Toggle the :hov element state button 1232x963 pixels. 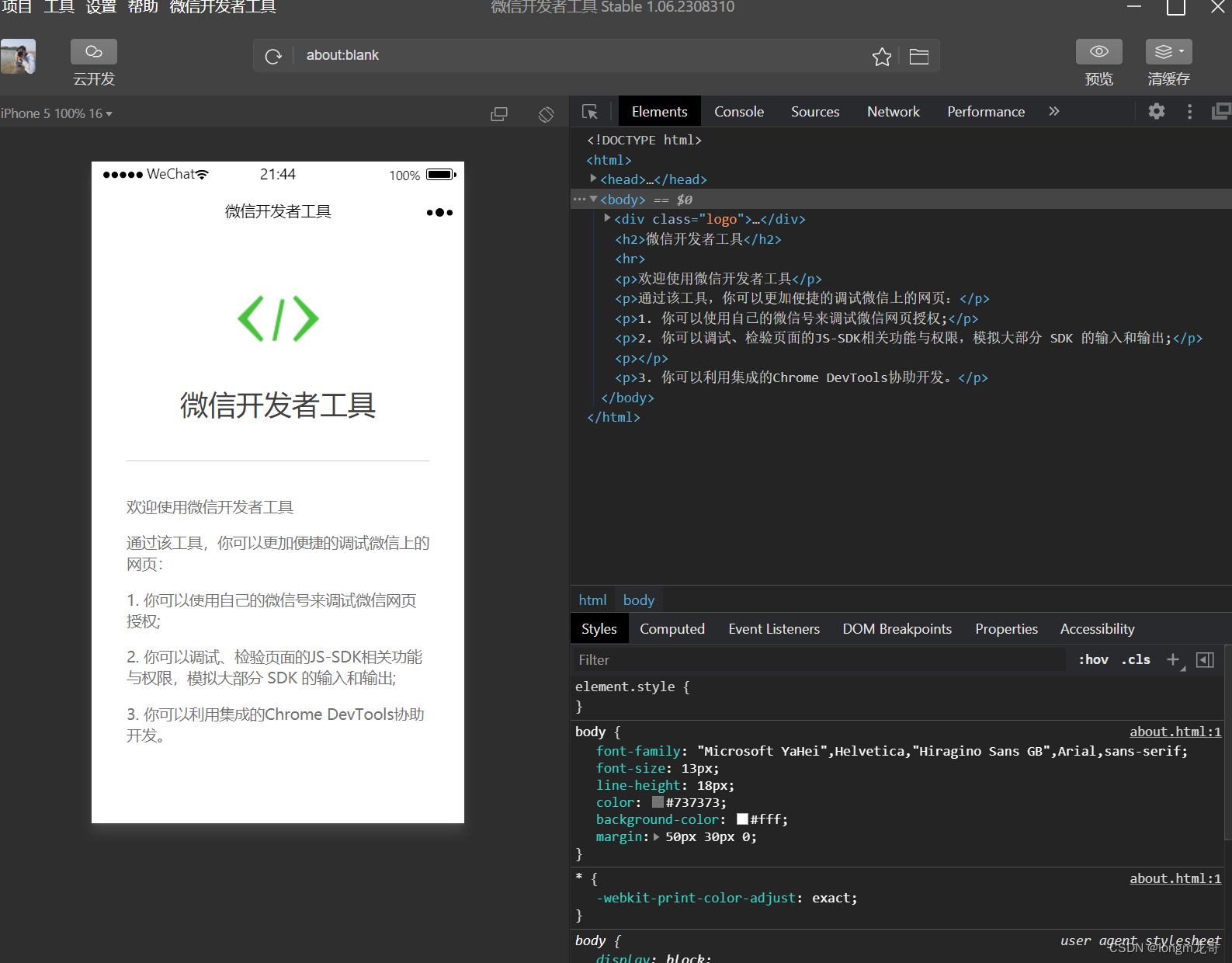pyautogui.click(x=1093, y=659)
